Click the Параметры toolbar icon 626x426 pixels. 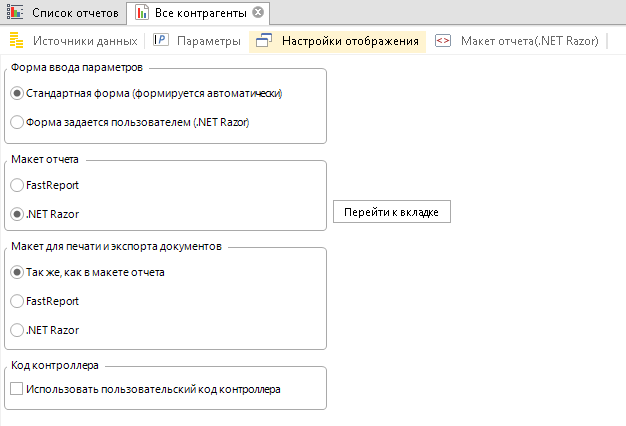[160, 41]
